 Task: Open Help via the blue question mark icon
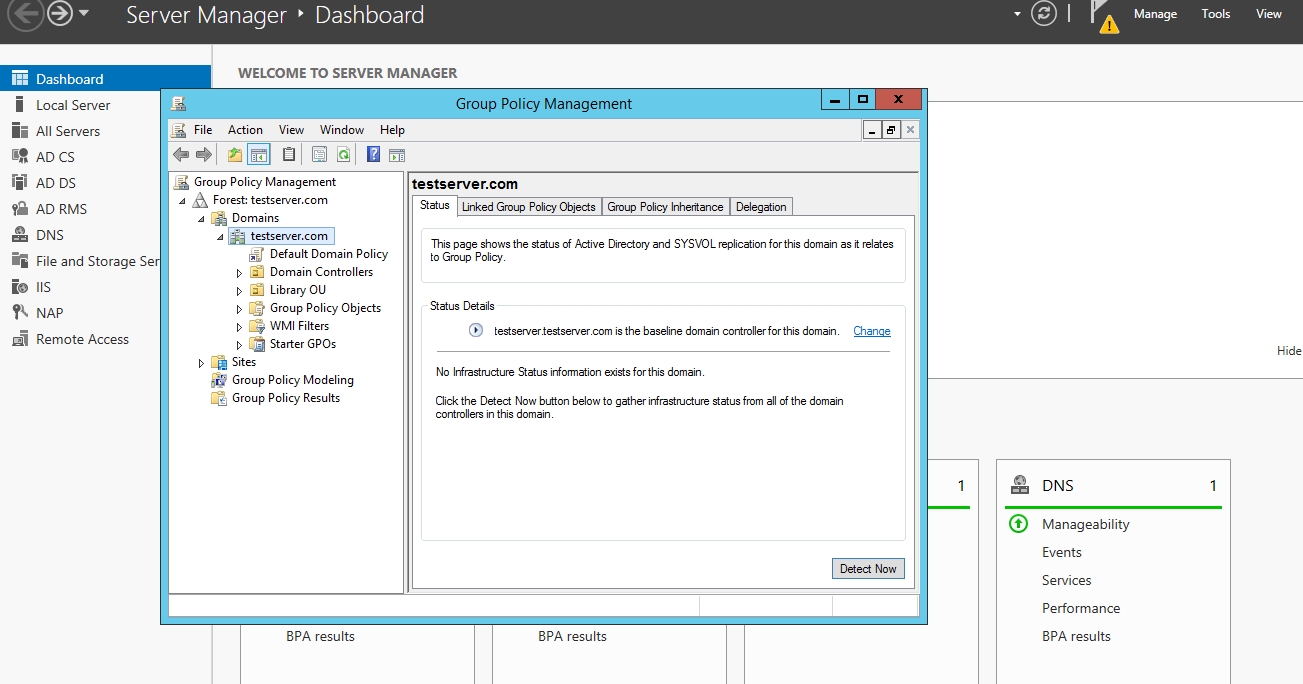point(373,155)
